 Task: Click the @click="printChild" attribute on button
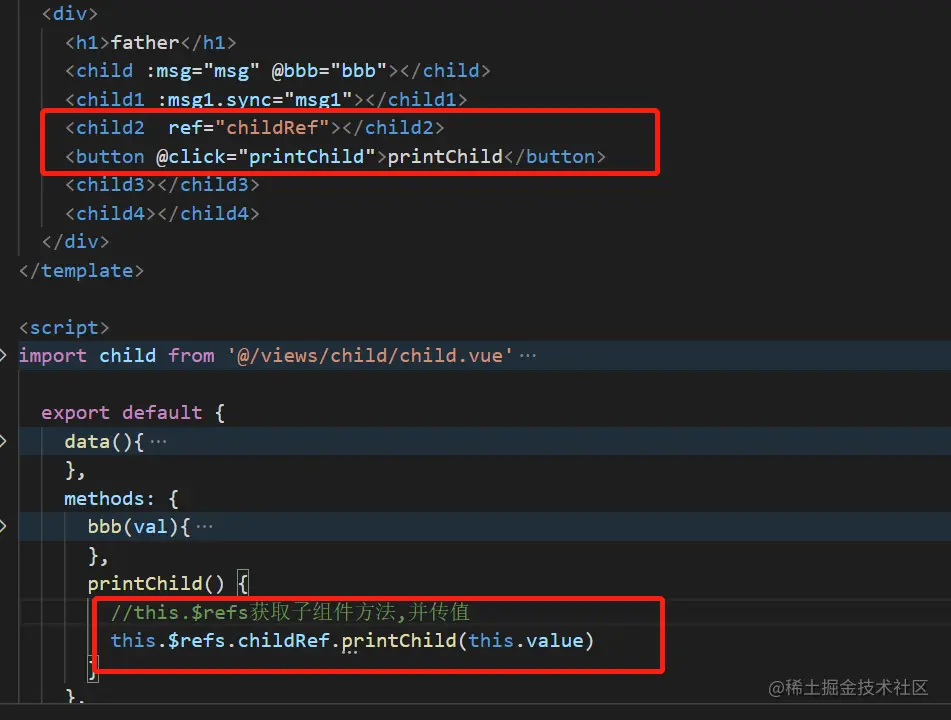click(266, 156)
